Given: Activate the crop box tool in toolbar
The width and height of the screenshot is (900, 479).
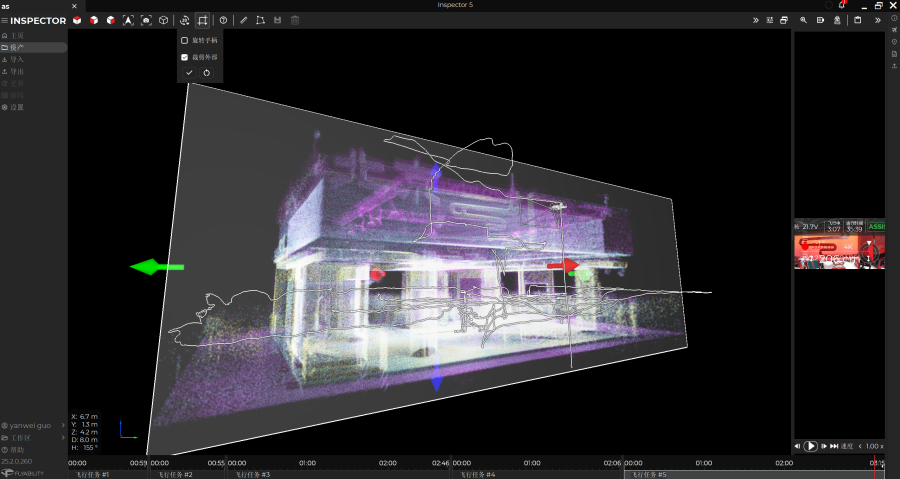Looking at the screenshot, I should point(204,20).
